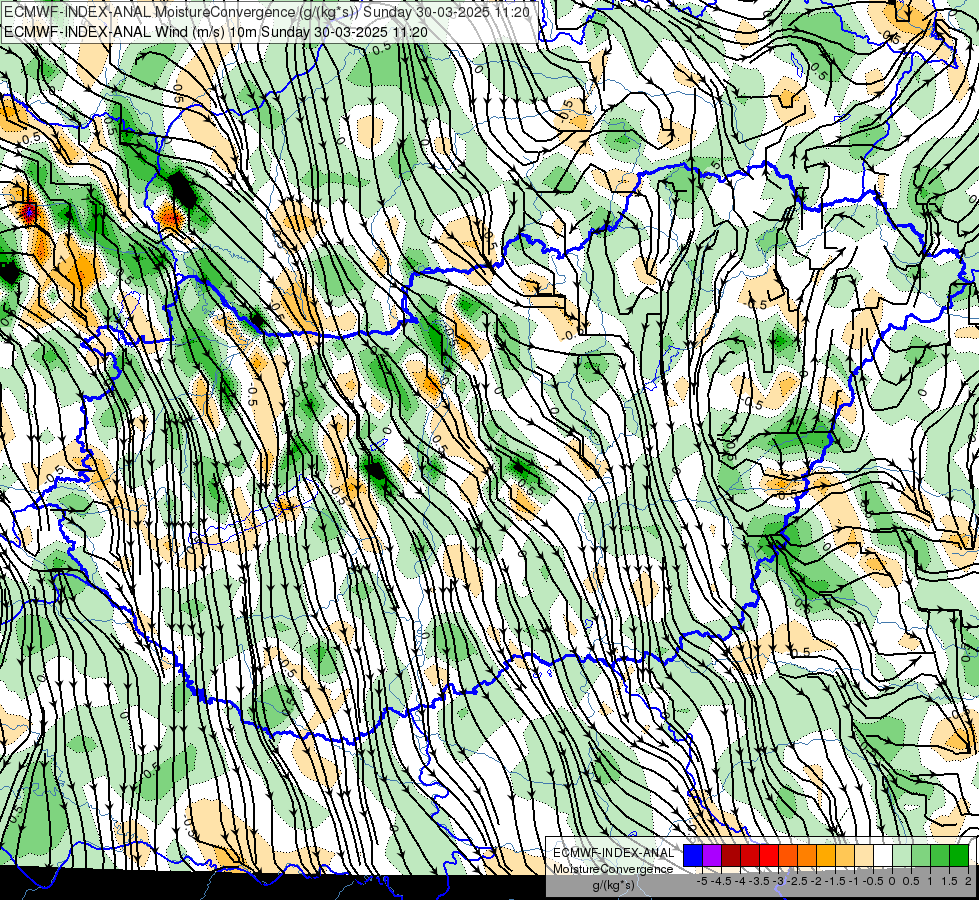Choose the amber swatch between -2 and -1.5

pos(826,856)
